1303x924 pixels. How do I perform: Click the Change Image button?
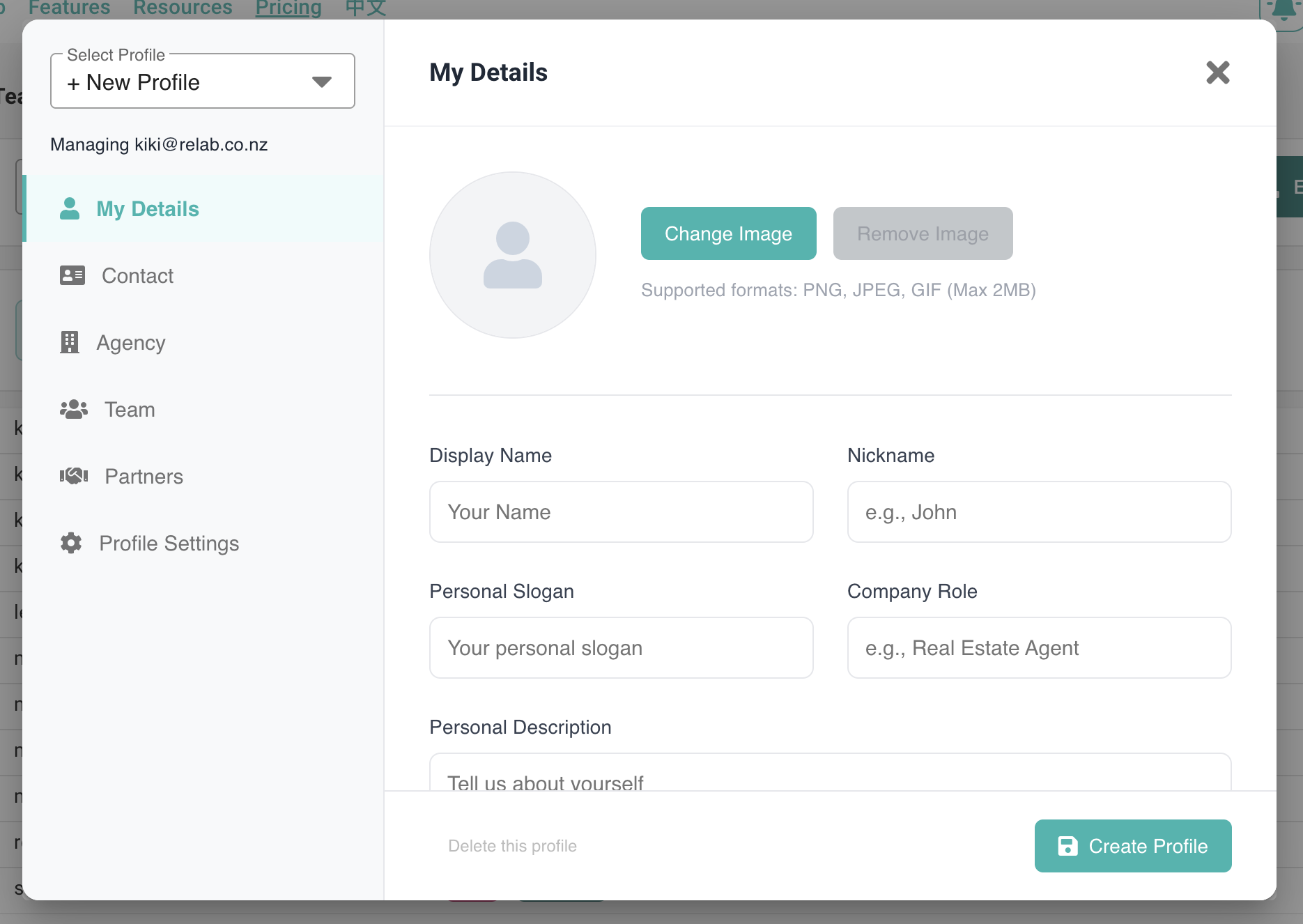click(x=728, y=233)
